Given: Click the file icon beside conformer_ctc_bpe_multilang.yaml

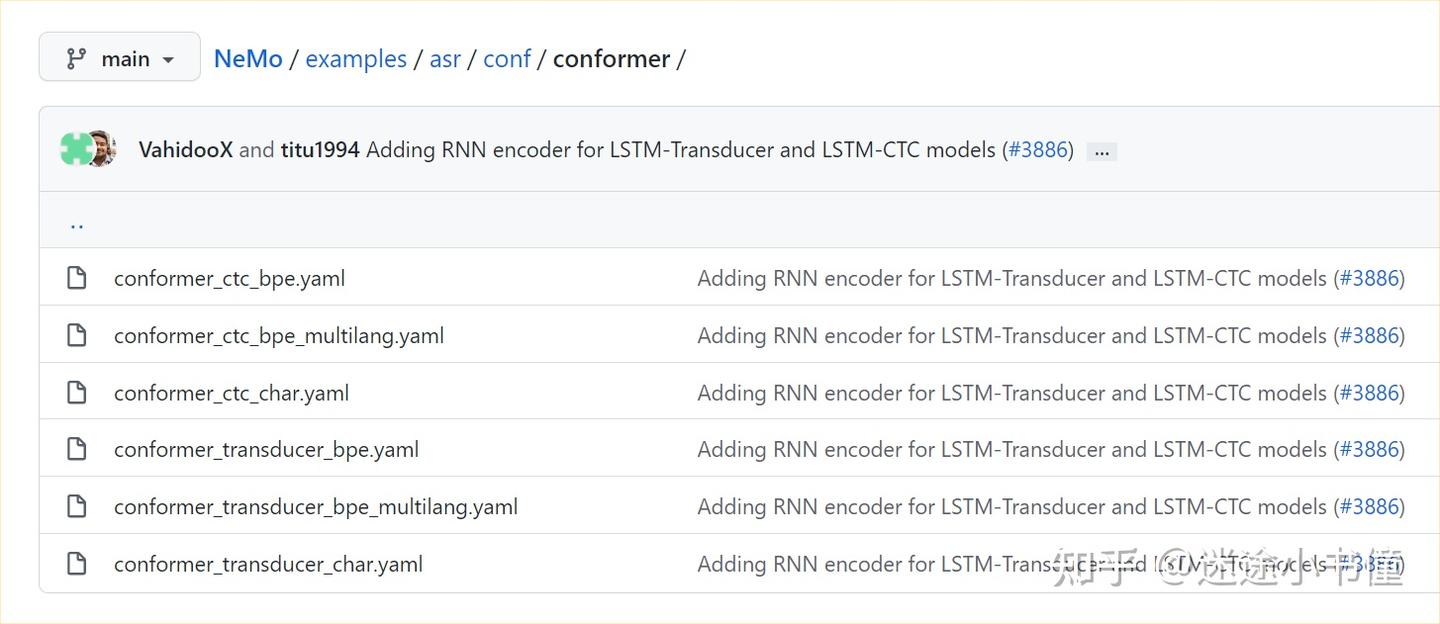Looking at the screenshot, I should click(x=77, y=335).
